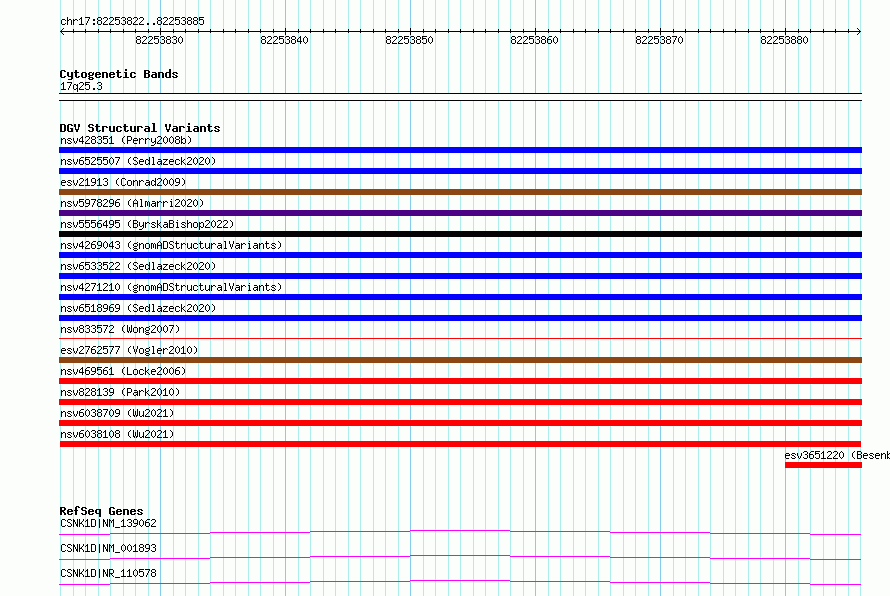The width and height of the screenshot is (890, 596).
Task: Select the red bar under nsv469561
Action: (x=460, y=381)
